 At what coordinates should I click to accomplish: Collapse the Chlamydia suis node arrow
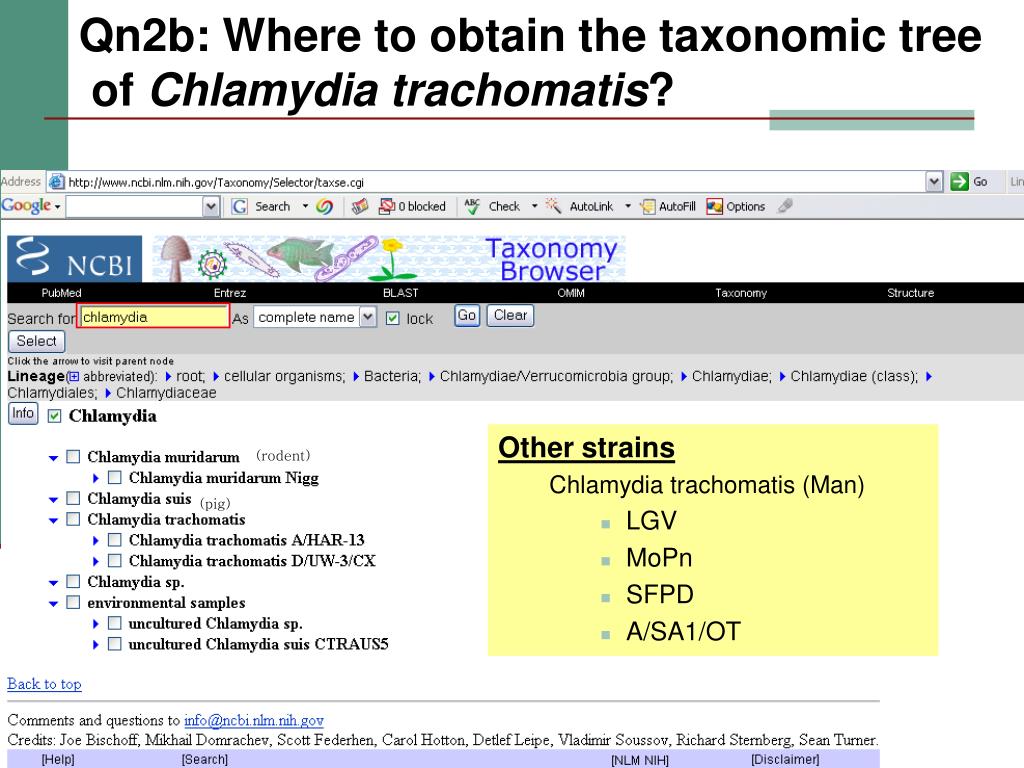point(54,500)
